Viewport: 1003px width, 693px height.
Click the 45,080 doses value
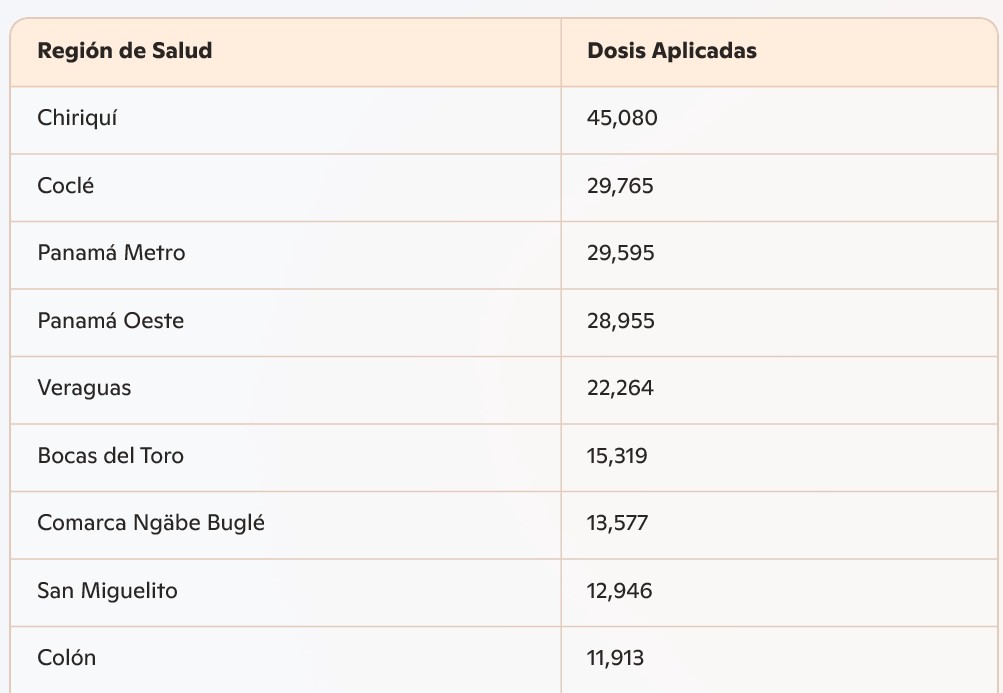pos(622,119)
